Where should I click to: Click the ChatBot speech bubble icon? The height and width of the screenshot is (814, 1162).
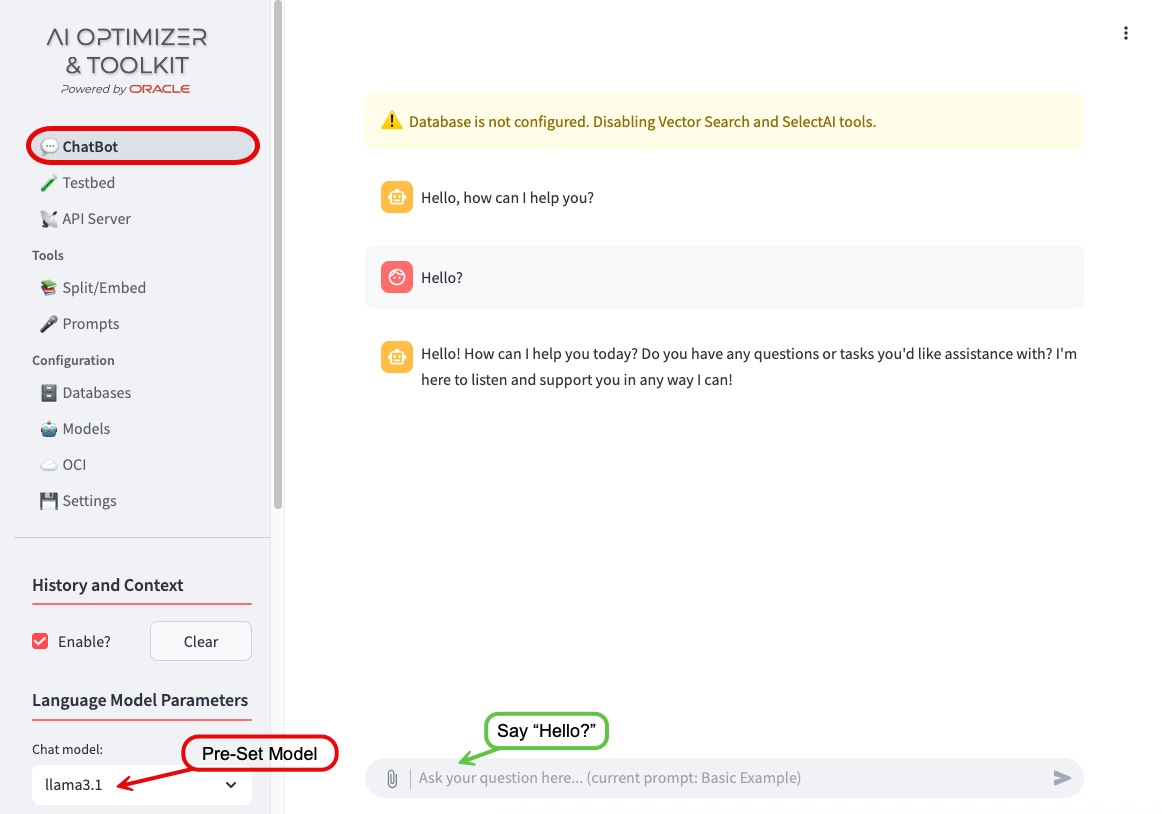click(x=49, y=146)
